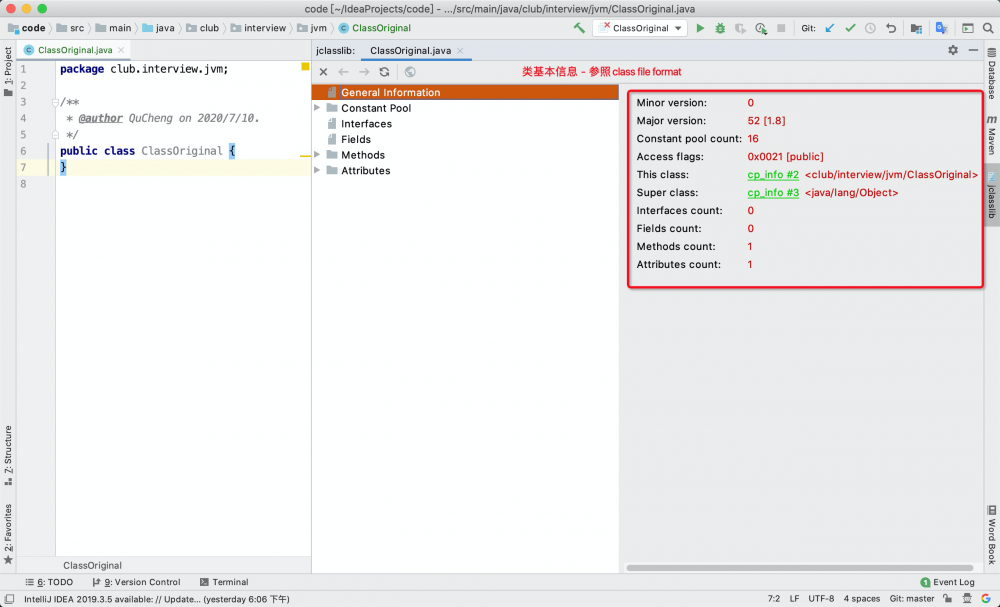
Task: Click the horizontal scrollbar in details panel
Action: (800, 567)
